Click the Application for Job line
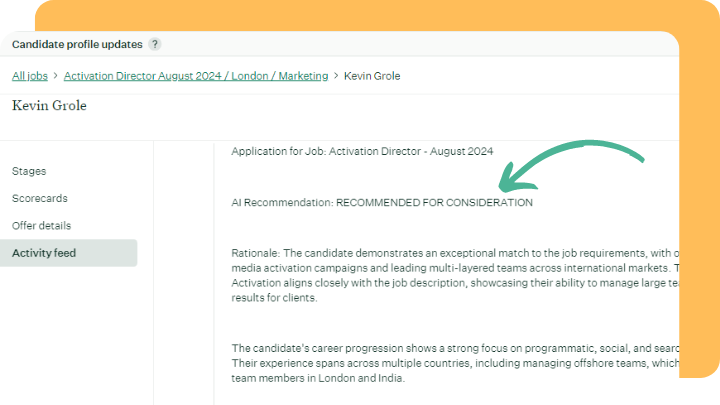 [362, 152]
